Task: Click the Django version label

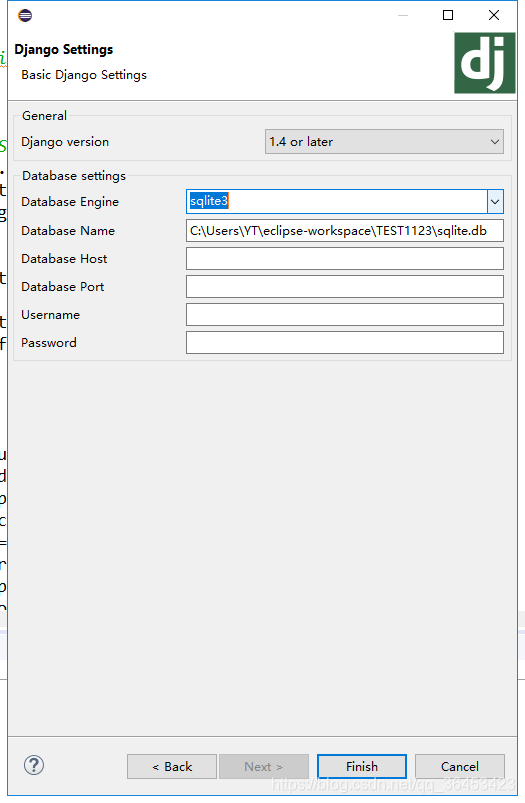Action: click(x=65, y=142)
